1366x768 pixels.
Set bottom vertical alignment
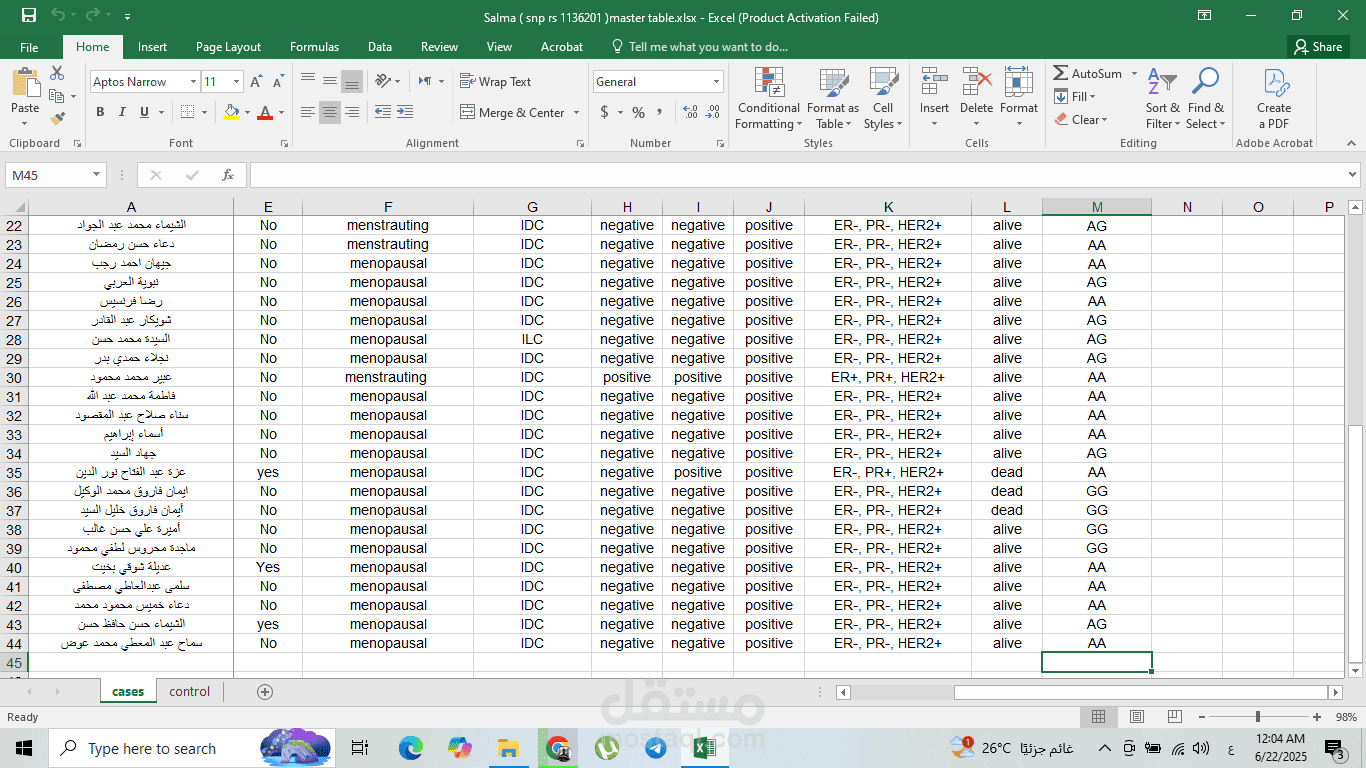351,81
